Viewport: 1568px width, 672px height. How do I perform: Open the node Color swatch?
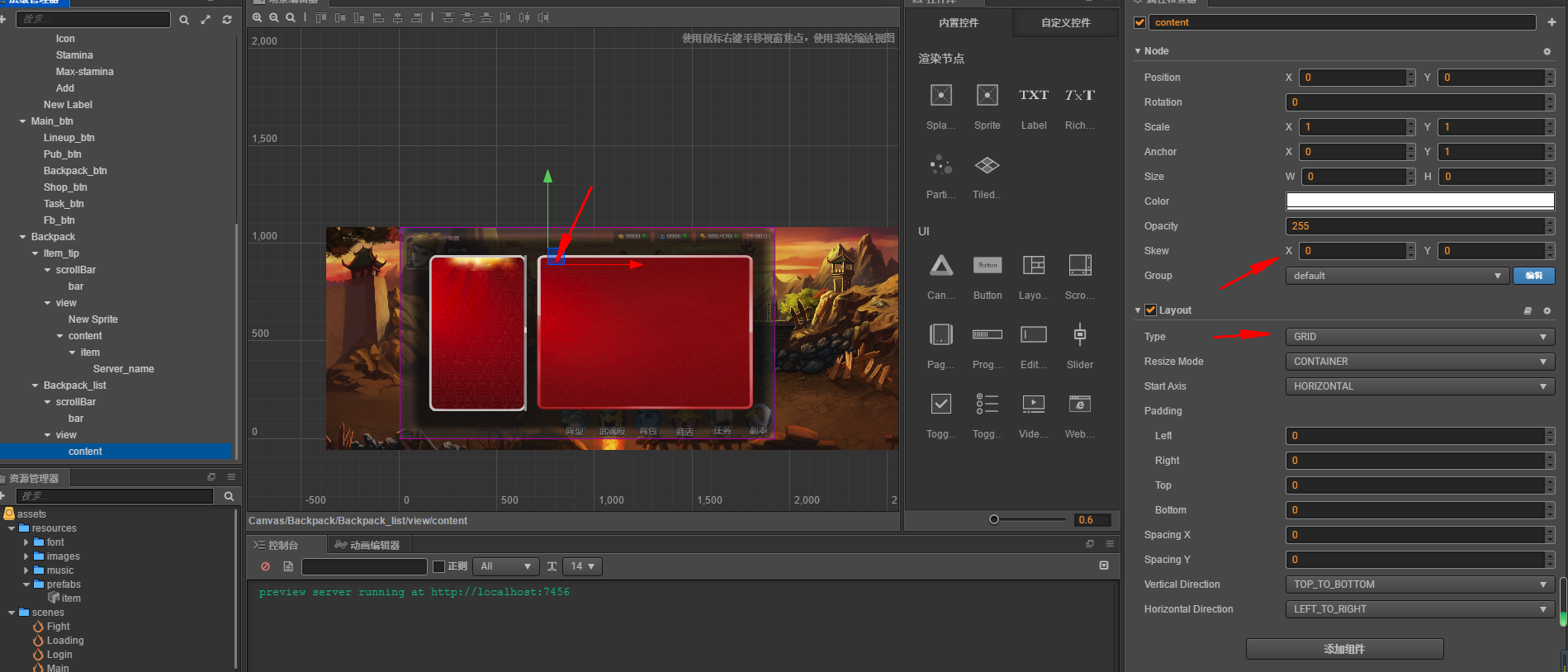pos(1420,201)
